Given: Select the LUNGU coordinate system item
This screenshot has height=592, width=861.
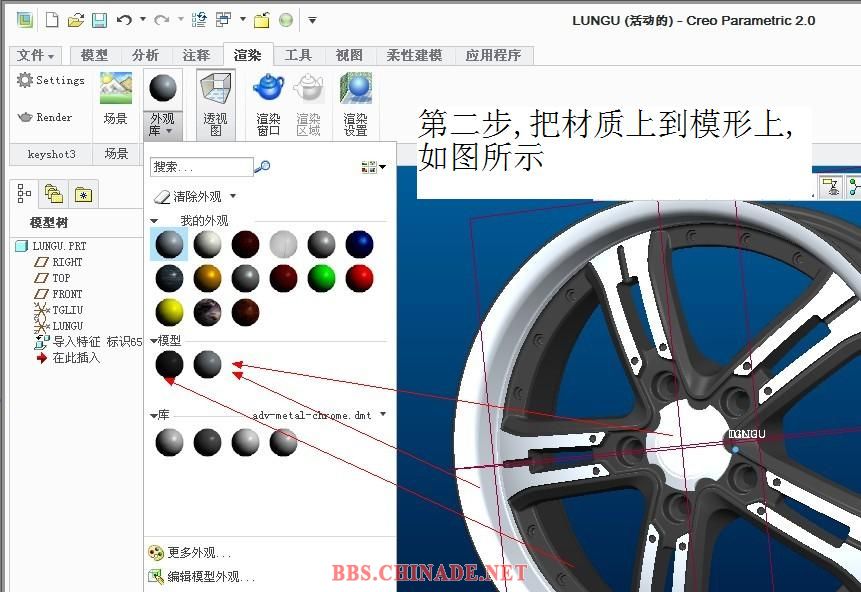Looking at the screenshot, I should tap(59, 326).
